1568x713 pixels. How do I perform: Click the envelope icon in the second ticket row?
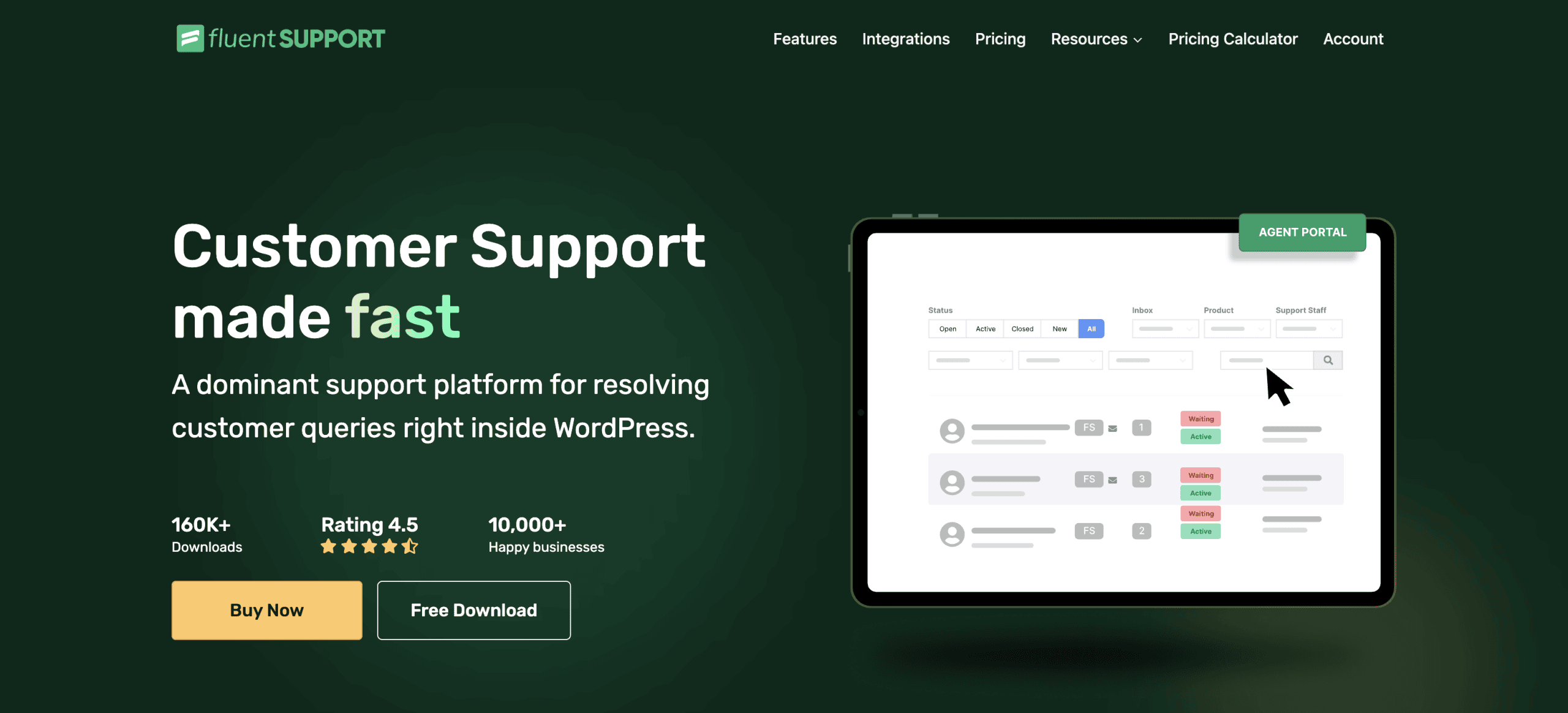point(1113,480)
